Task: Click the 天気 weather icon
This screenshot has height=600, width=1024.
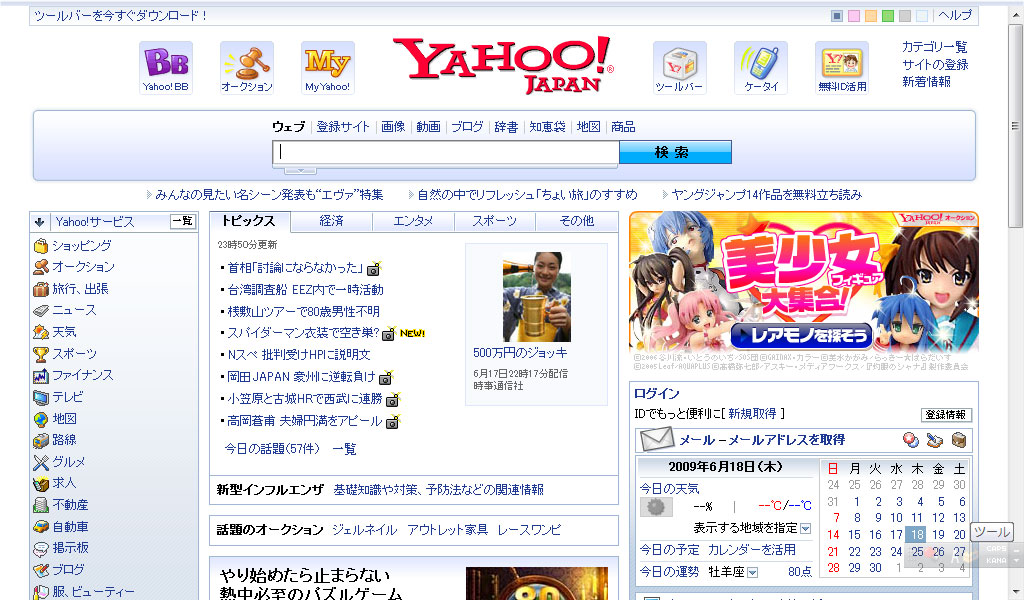Action: 41,332
